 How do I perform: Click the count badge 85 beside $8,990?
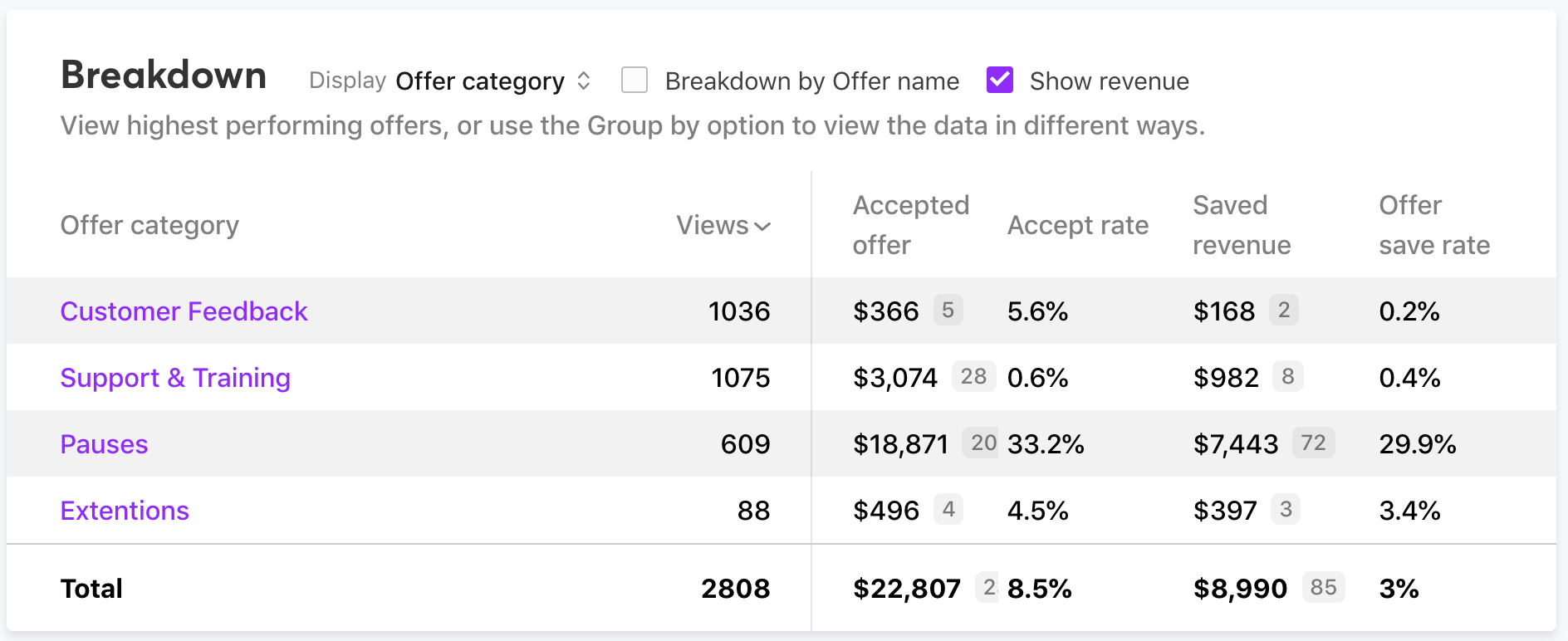[1323, 588]
